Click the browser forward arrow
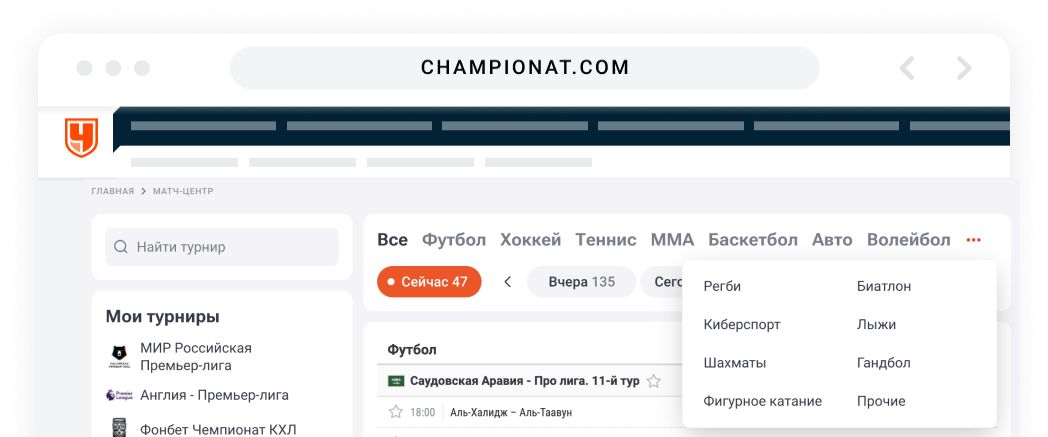Image resolution: width=1048 pixels, height=437 pixels. coord(964,68)
